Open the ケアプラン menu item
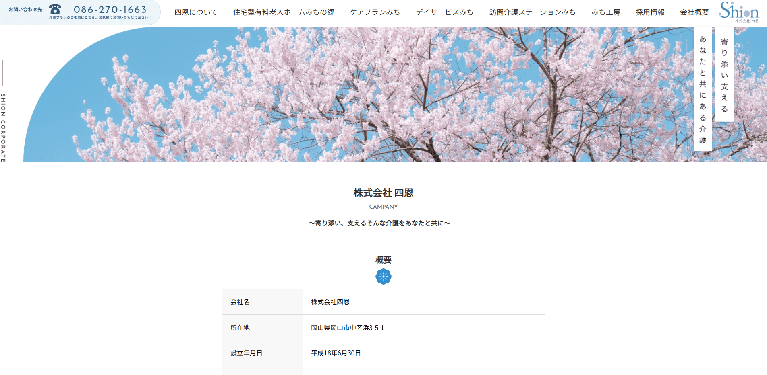This screenshot has width=767, height=375. (x=375, y=12)
